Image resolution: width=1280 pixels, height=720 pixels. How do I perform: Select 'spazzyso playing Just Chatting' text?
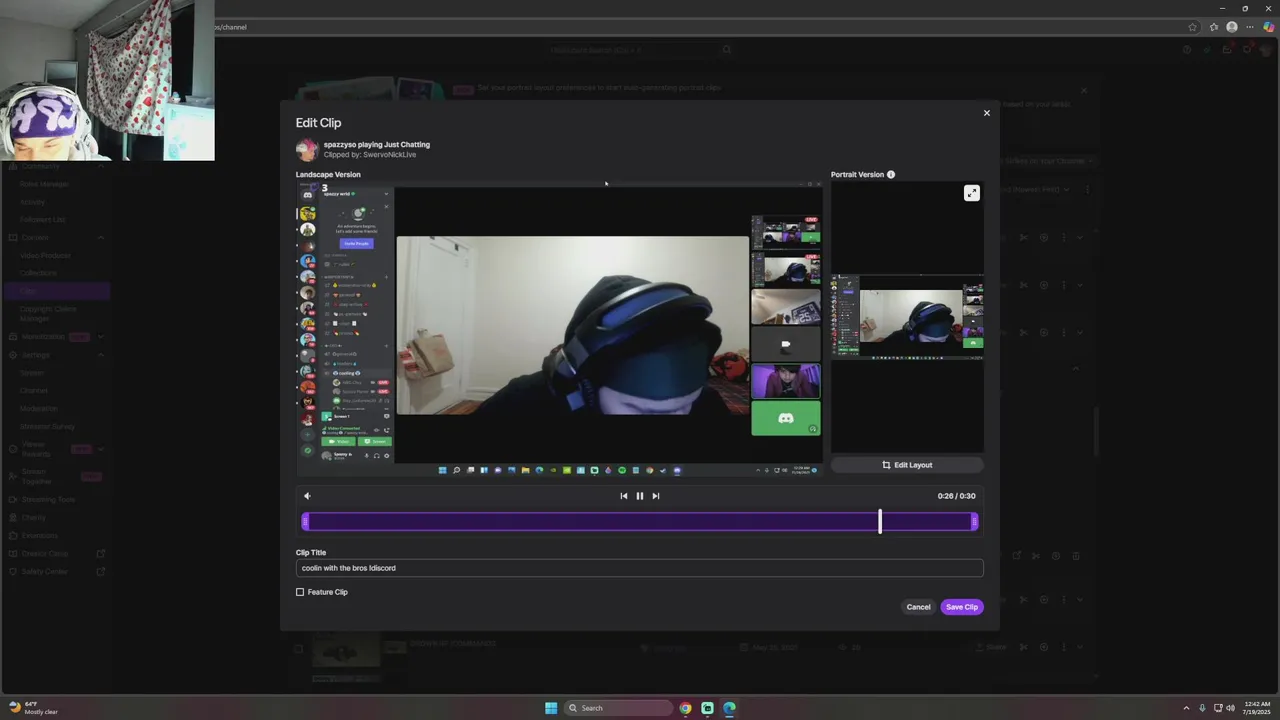pos(377,144)
